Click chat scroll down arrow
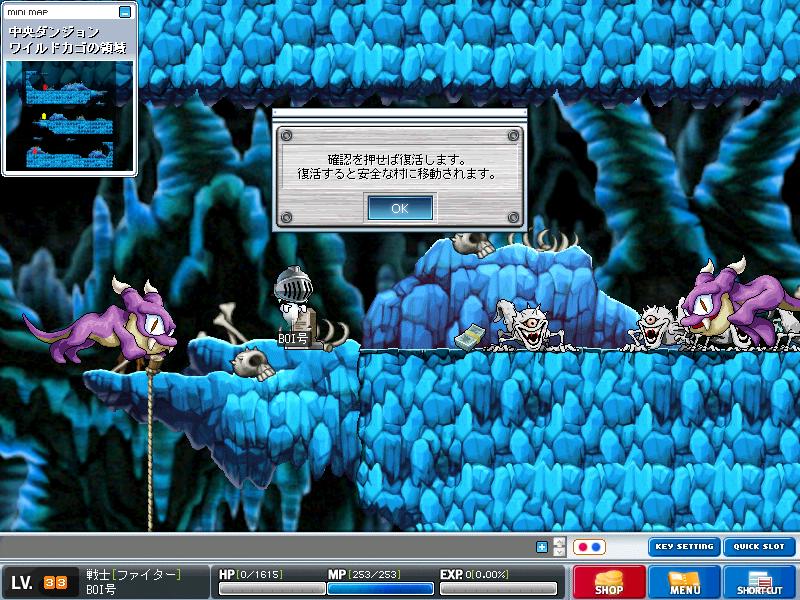Viewport: 800px width, 600px height. (x=560, y=552)
